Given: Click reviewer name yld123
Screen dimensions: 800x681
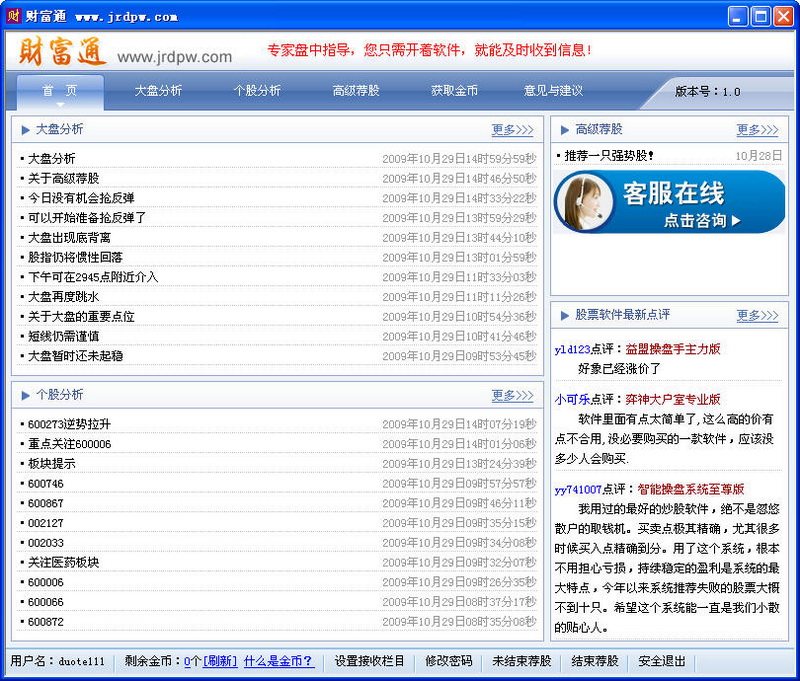Looking at the screenshot, I should click(x=572, y=349).
